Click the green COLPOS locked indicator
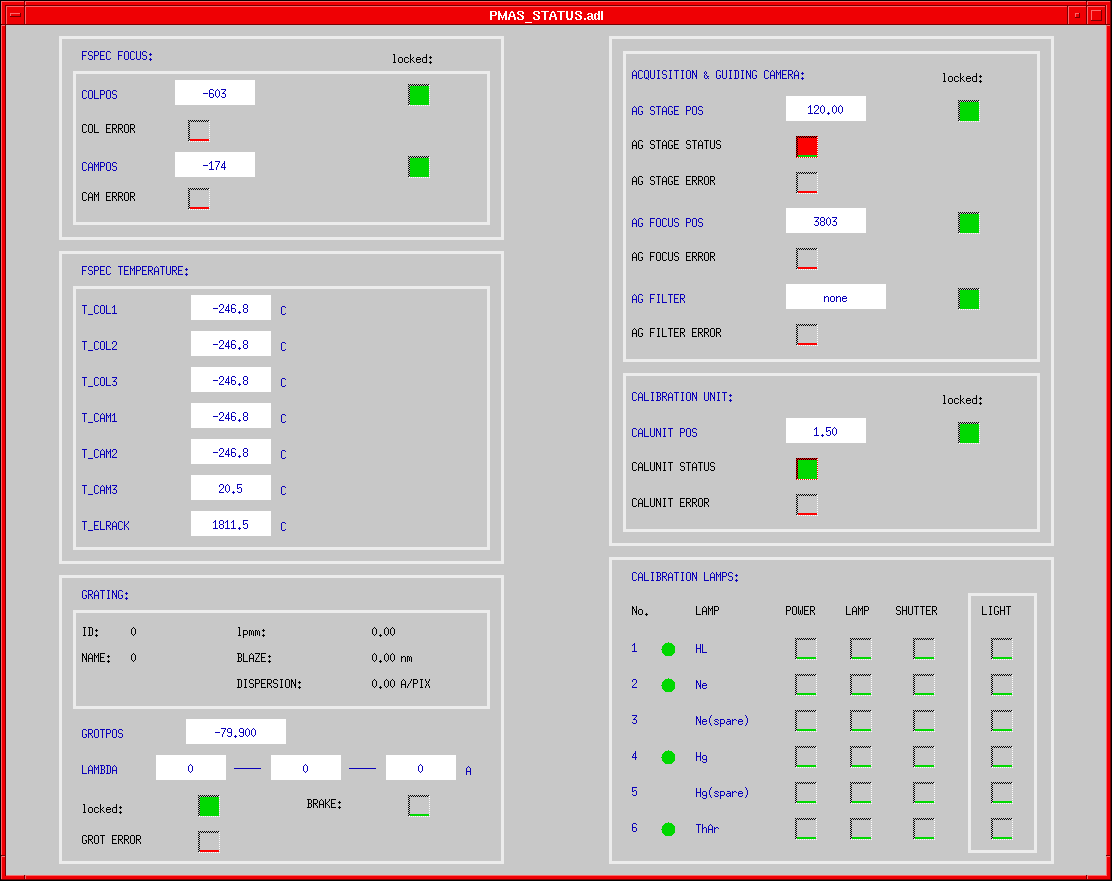Image resolution: width=1112 pixels, height=881 pixels. 418,95
